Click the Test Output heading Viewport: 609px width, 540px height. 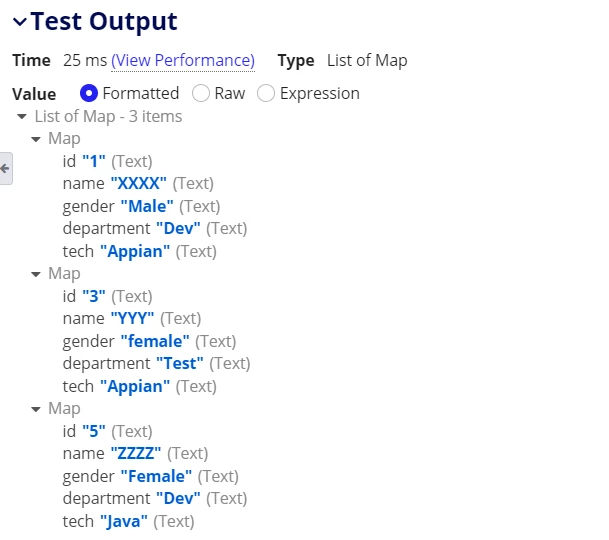point(104,21)
